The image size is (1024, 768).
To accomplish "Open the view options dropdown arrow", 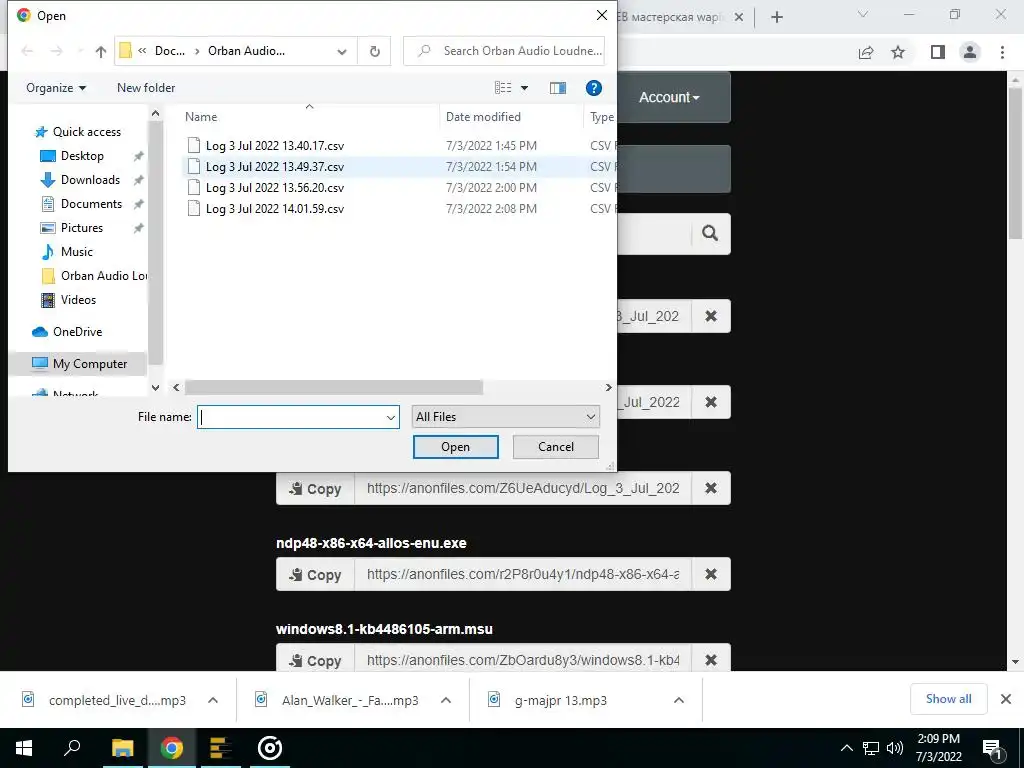I will (x=524, y=88).
